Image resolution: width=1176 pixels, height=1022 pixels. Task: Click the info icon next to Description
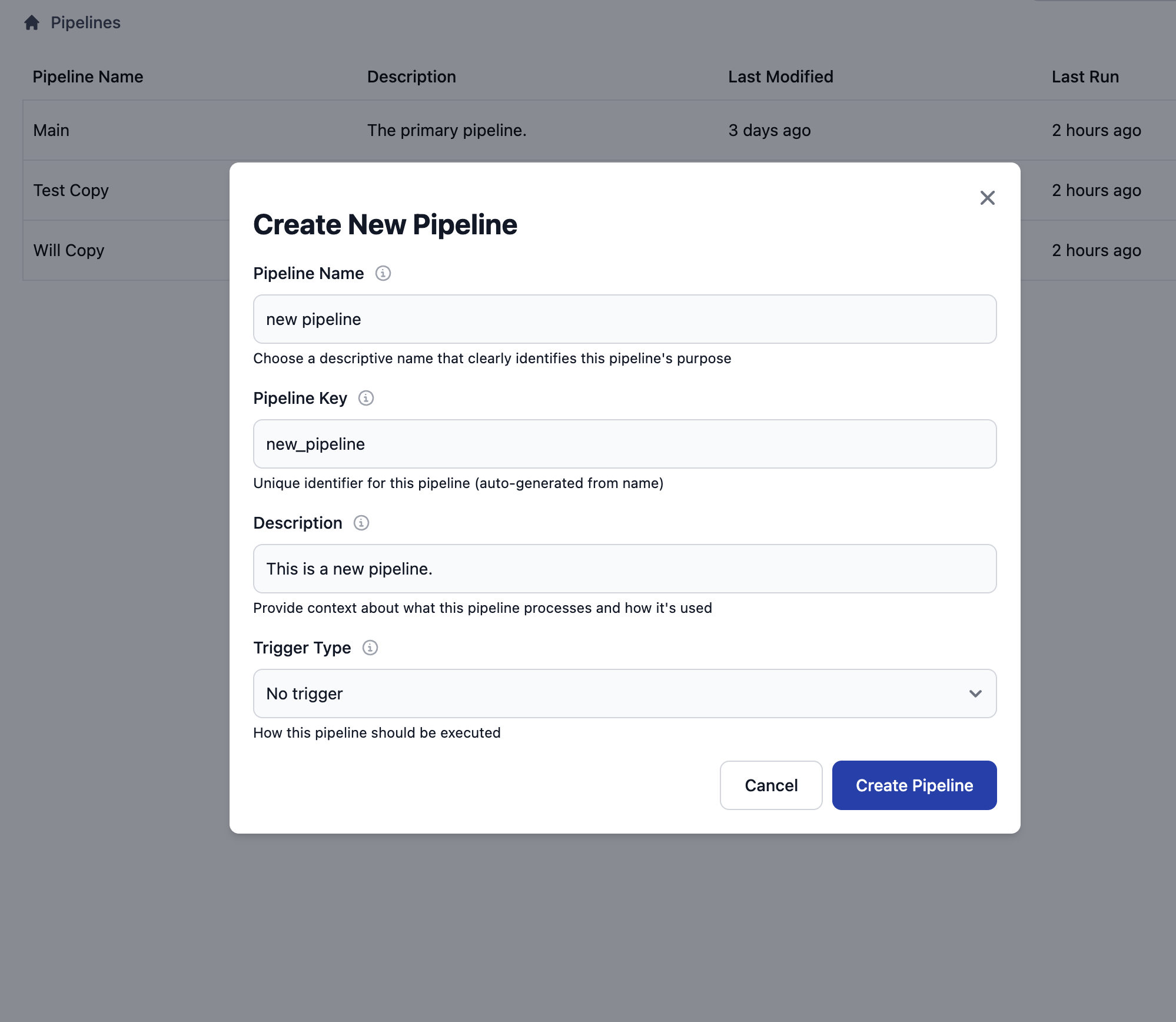pos(361,523)
